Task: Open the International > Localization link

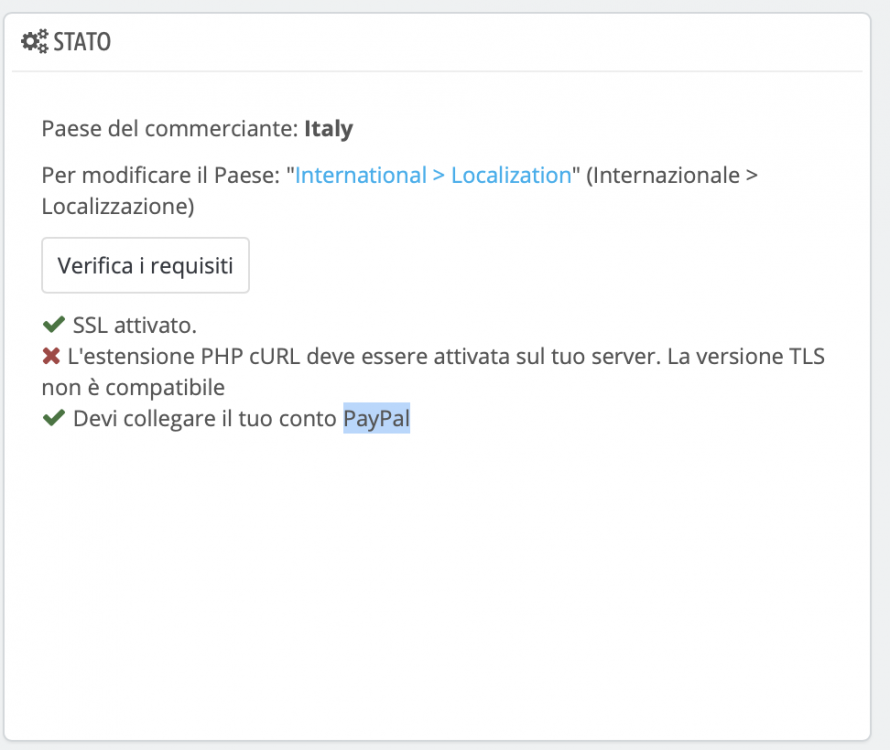Action: (428, 174)
